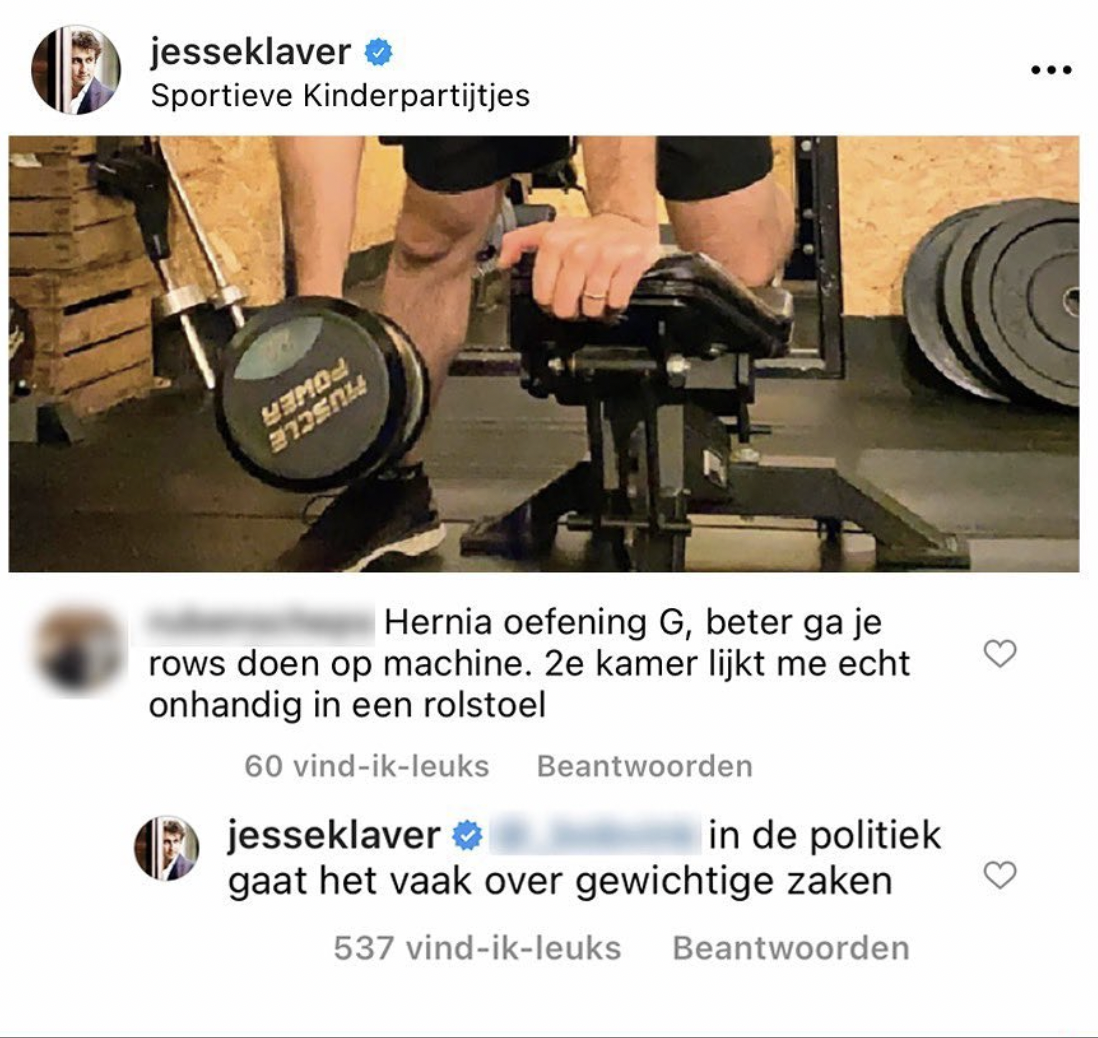This screenshot has width=1098, height=1038.
Task: Click the Hernia oefening comment text
Action: click(529, 663)
